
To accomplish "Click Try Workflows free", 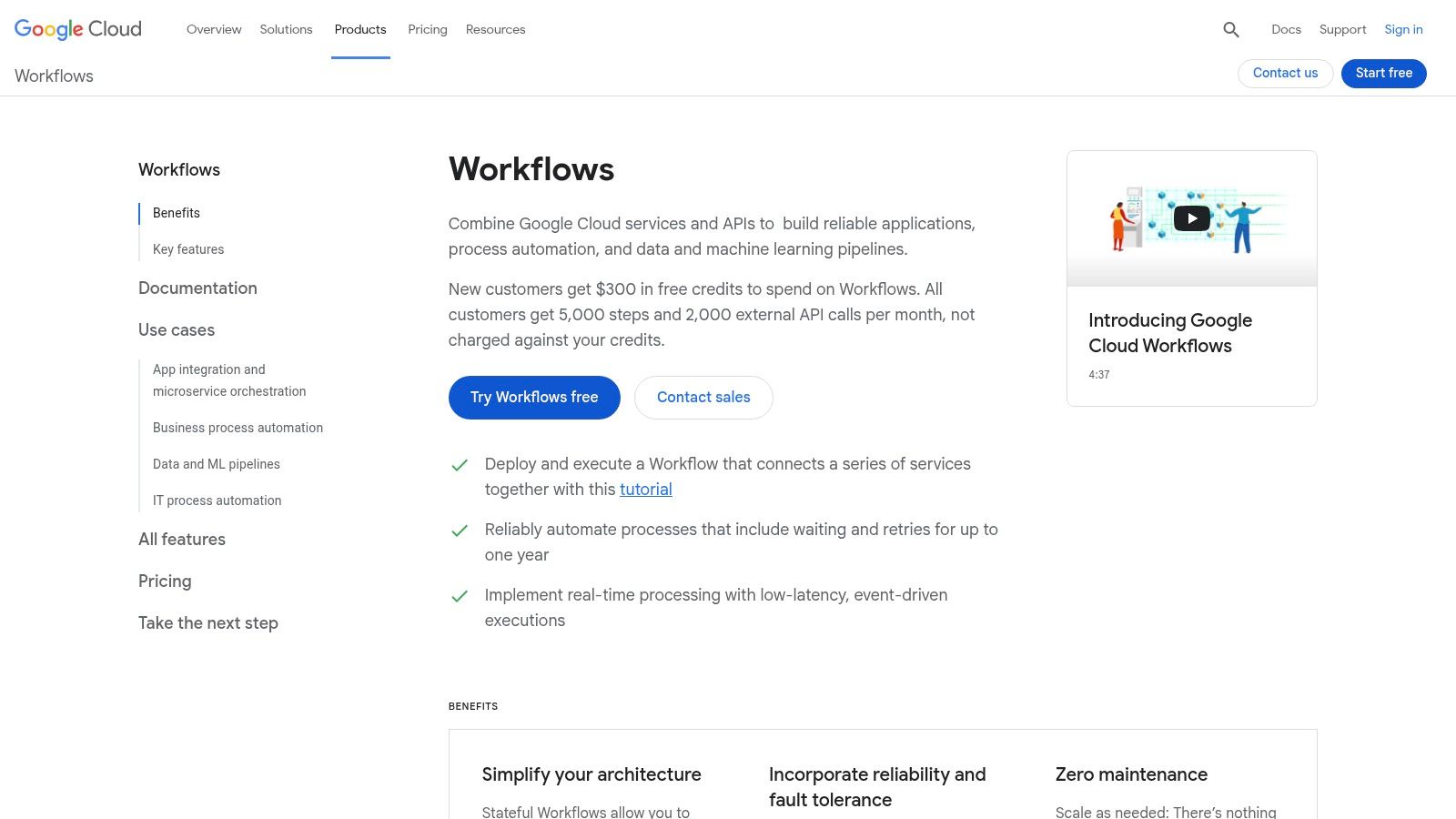I will (x=533, y=397).
